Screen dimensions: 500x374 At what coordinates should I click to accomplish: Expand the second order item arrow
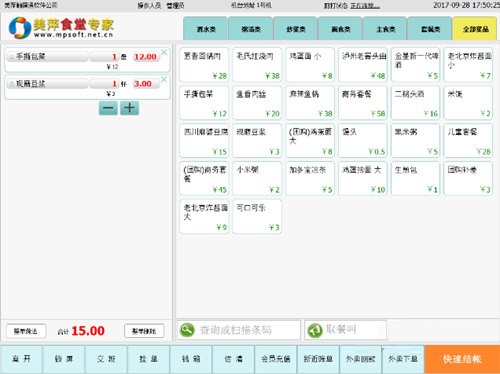[x=11, y=84]
